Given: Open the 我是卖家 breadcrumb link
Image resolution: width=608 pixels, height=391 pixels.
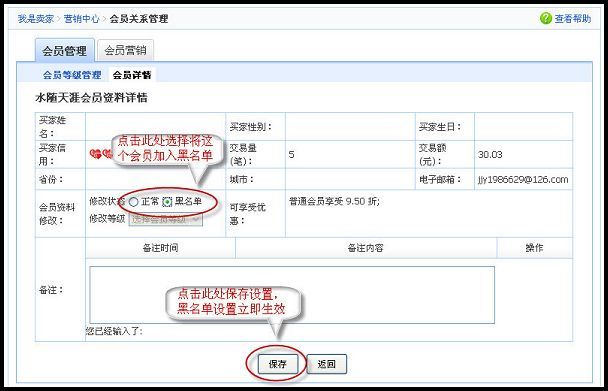Looking at the screenshot, I should point(36,19).
